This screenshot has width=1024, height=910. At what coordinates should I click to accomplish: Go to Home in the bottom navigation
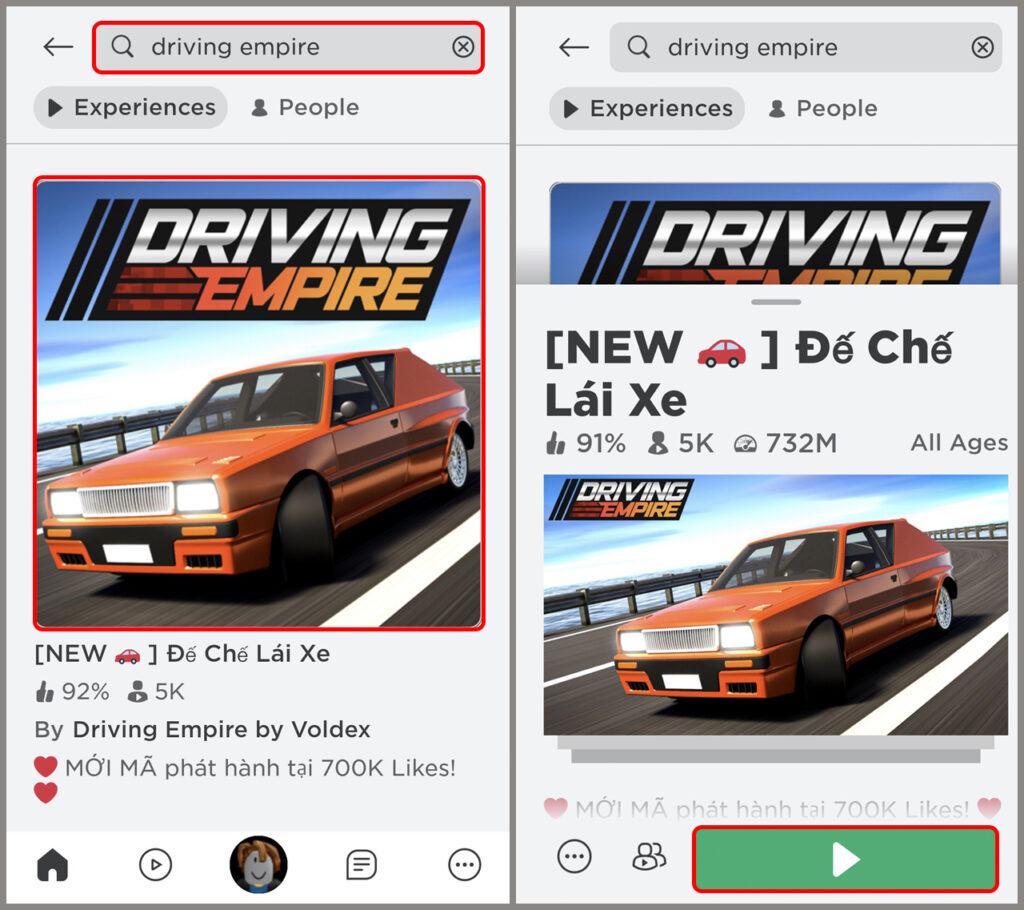click(52, 865)
